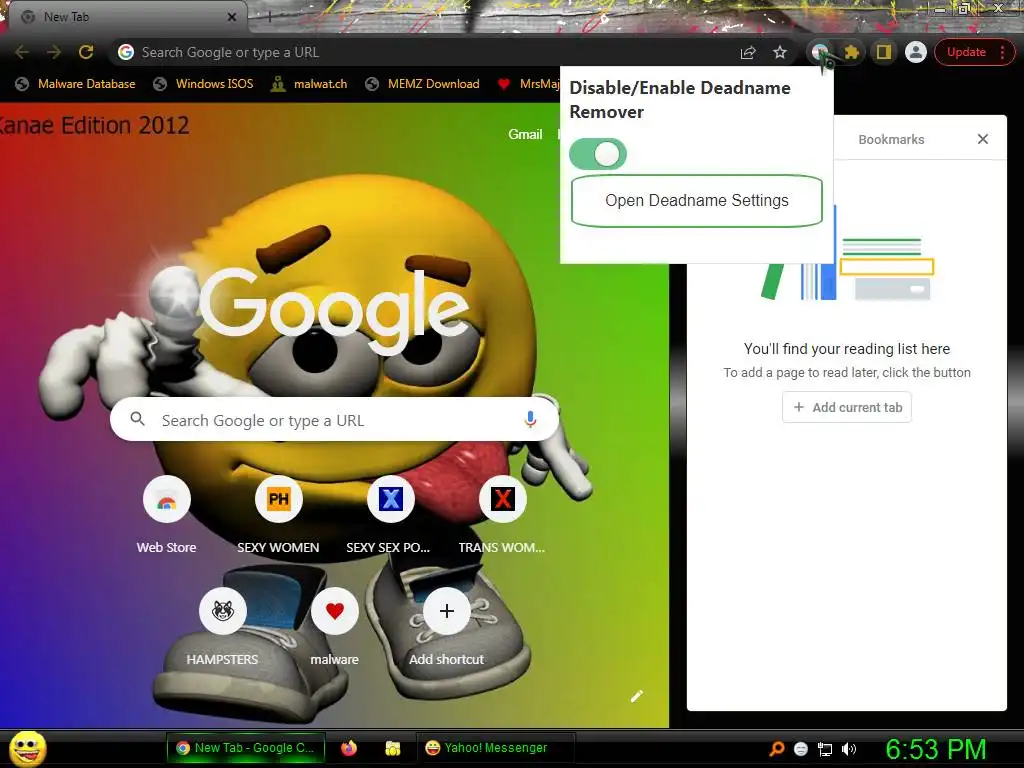Click the magnifier icon in search box
Image resolution: width=1024 pixels, height=768 pixels.
tap(137, 419)
